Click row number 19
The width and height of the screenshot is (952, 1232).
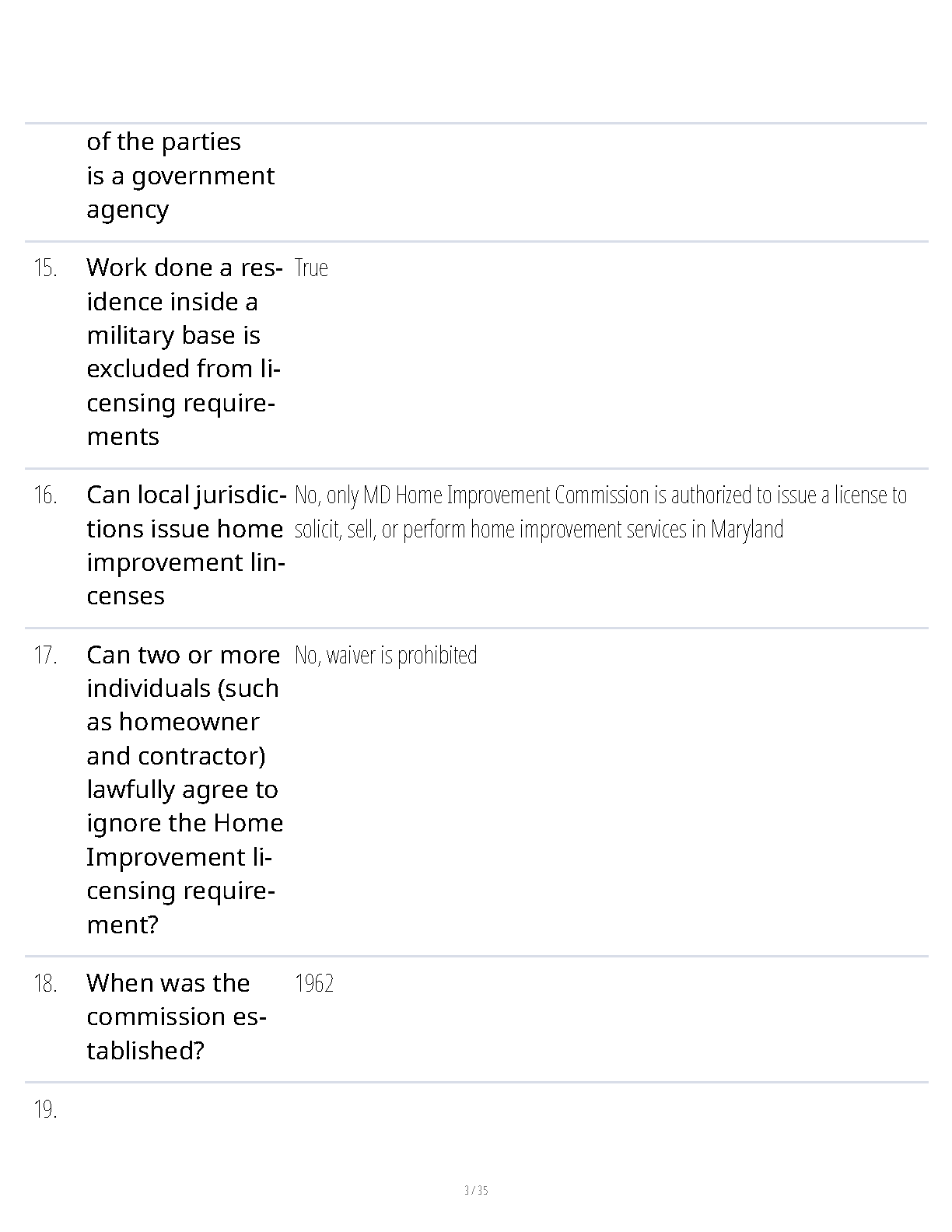click(x=45, y=1110)
